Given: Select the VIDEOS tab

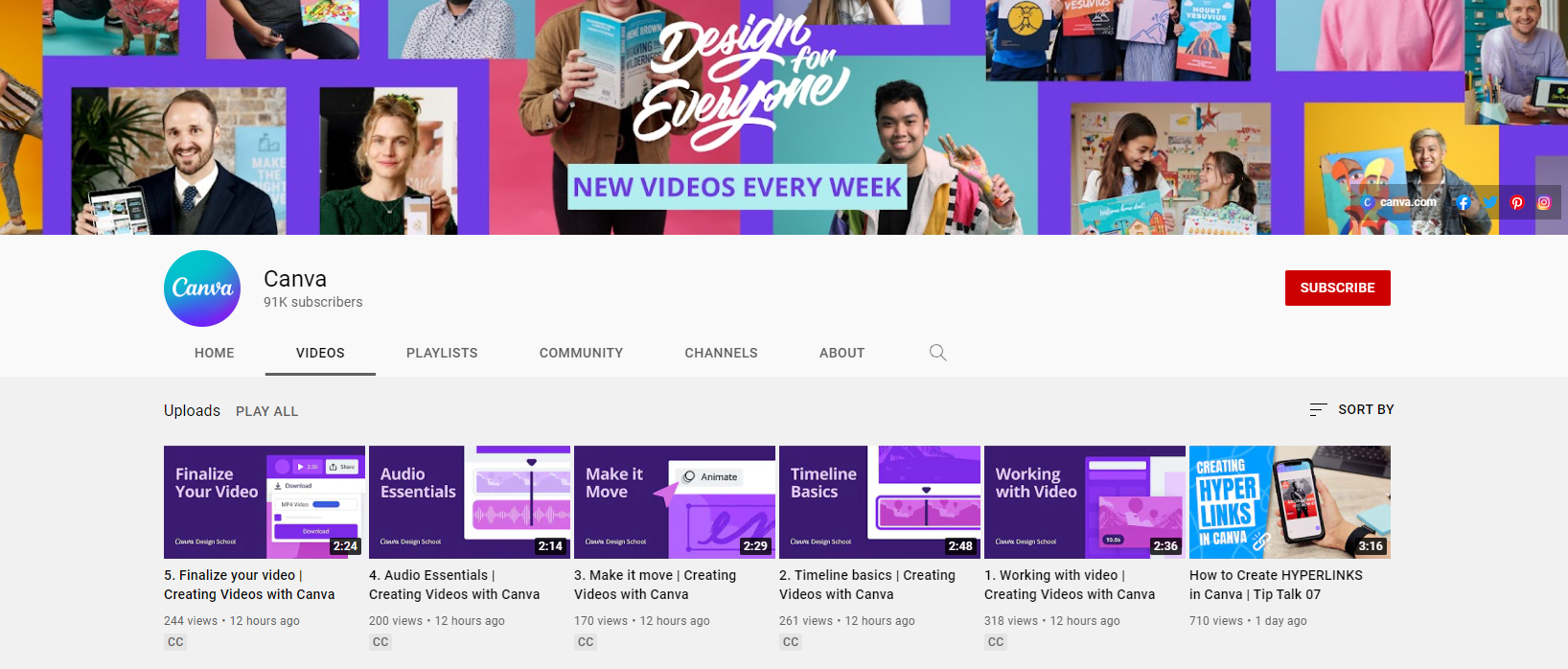Looking at the screenshot, I should coord(320,353).
